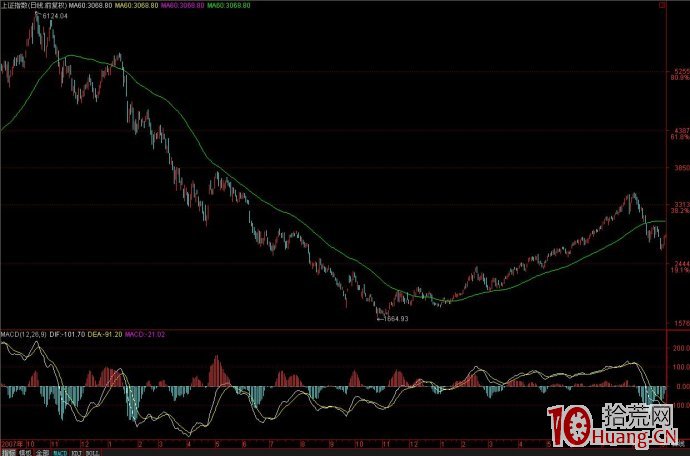Click the 38.2% retracement level on the price axis
Viewport: 690px width, 456px height.
point(679,211)
